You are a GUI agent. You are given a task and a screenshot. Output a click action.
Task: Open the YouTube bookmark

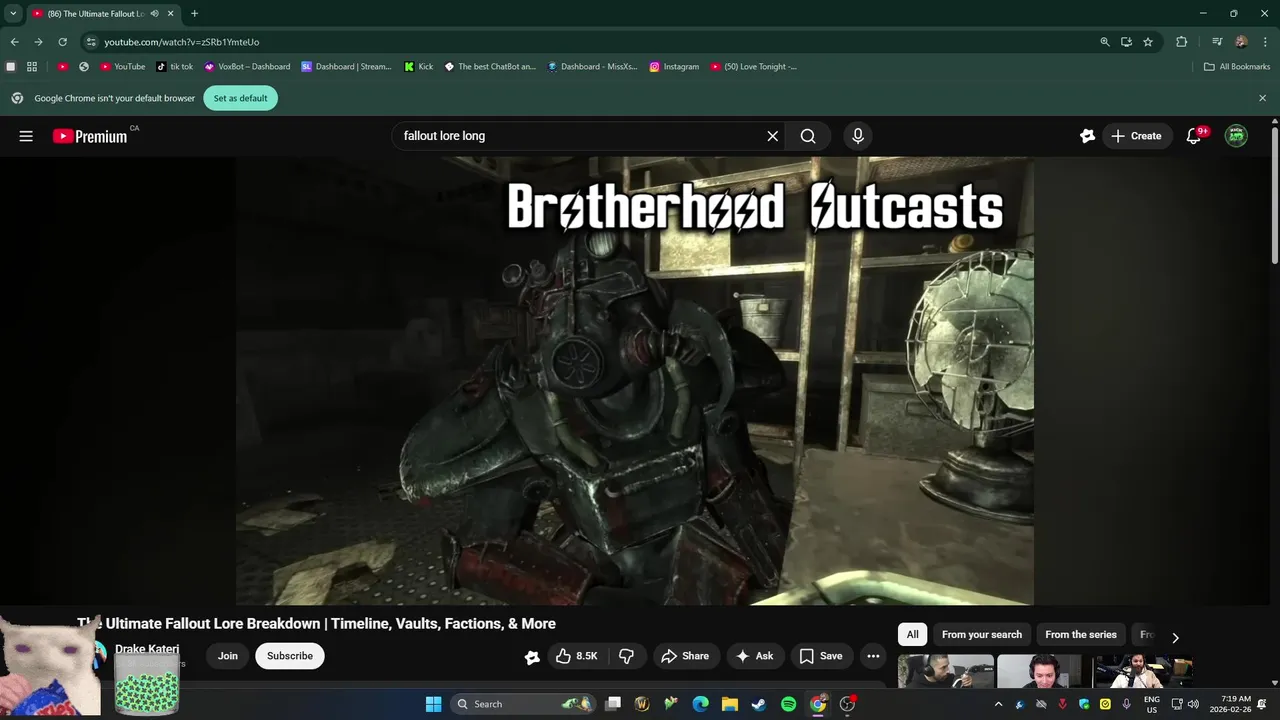[123, 67]
